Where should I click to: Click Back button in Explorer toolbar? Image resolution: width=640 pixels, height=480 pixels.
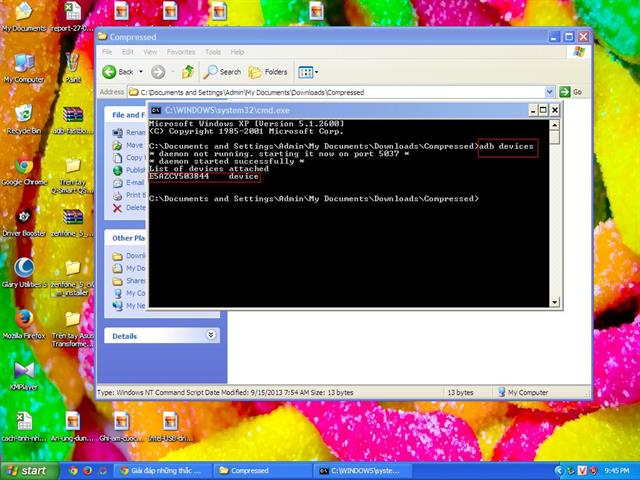[x=118, y=72]
